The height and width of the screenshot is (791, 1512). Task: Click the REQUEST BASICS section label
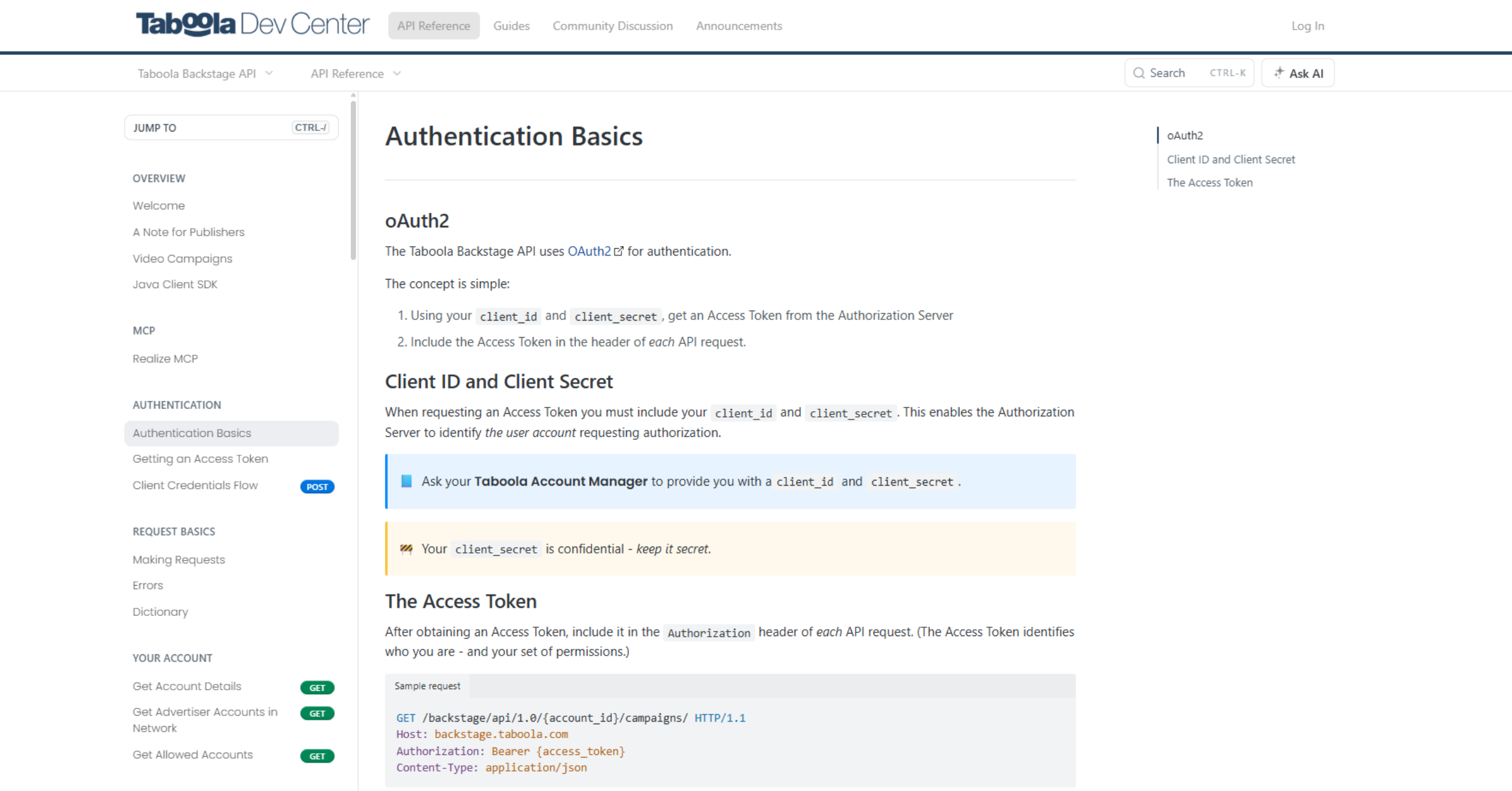click(x=173, y=532)
